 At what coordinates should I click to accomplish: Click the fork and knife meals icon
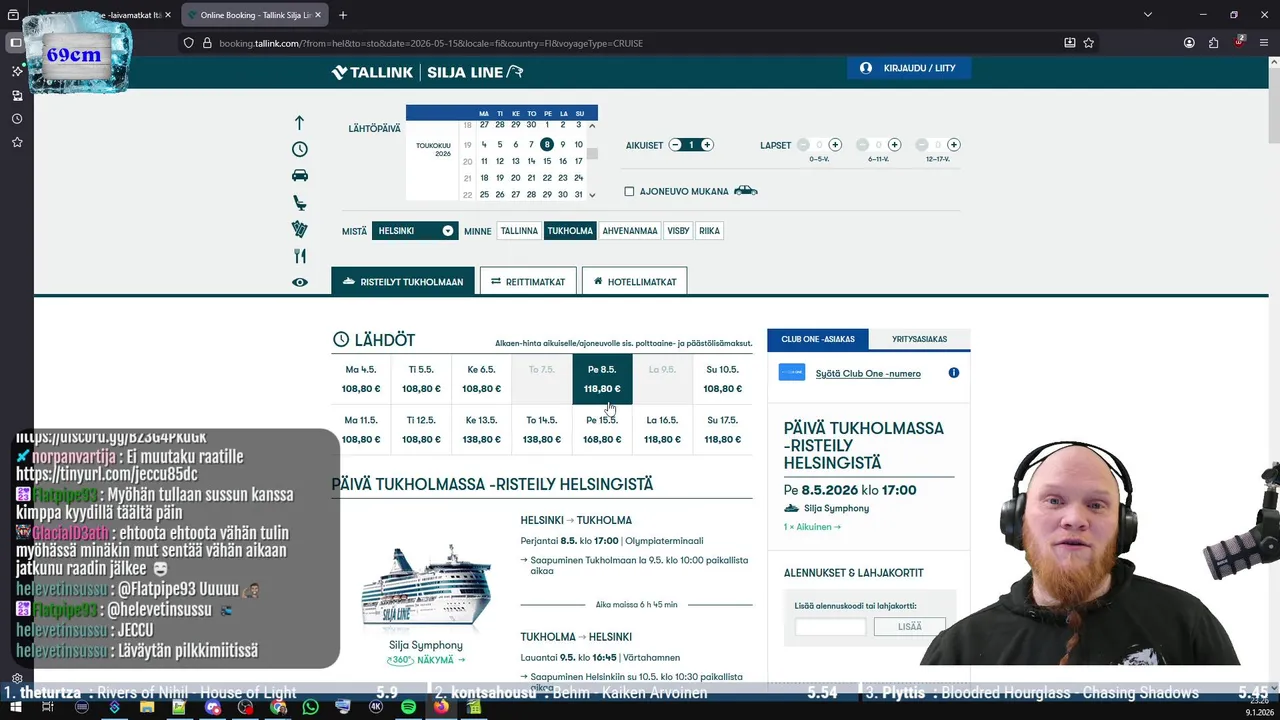pos(299,256)
